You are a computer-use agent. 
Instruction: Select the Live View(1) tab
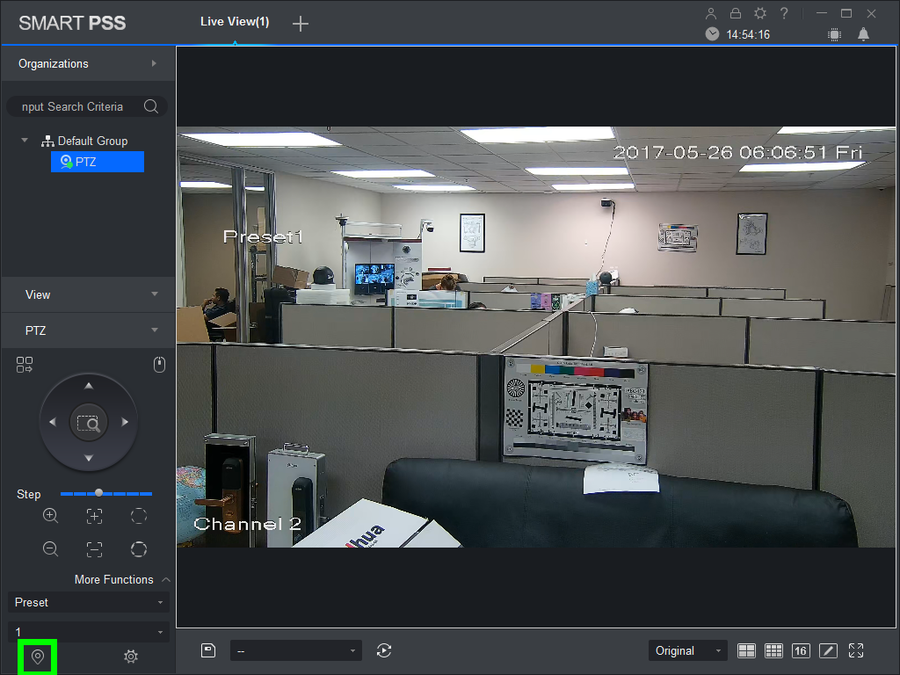(x=234, y=22)
